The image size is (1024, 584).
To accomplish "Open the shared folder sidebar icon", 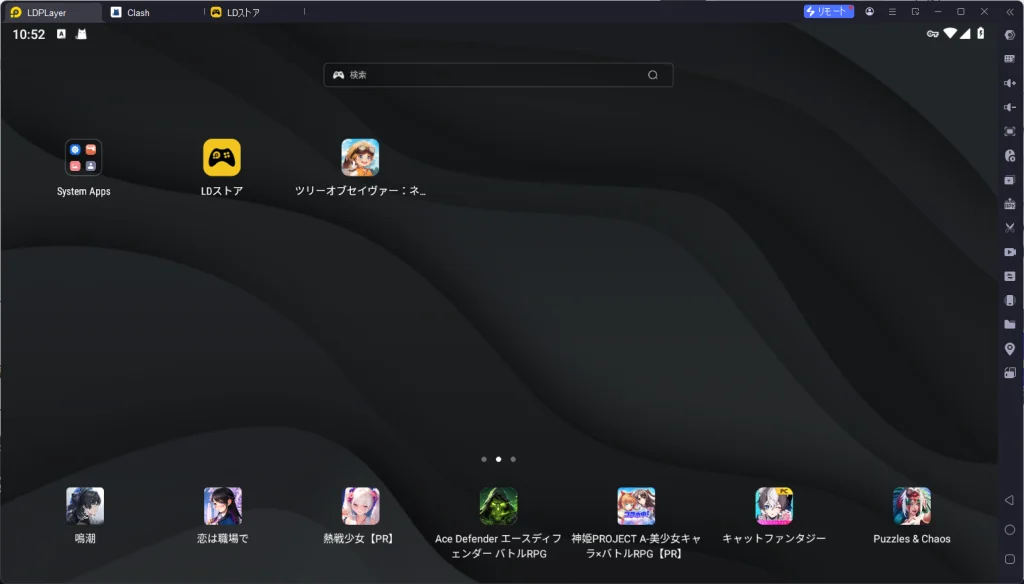I will (x=1010, y=325).
